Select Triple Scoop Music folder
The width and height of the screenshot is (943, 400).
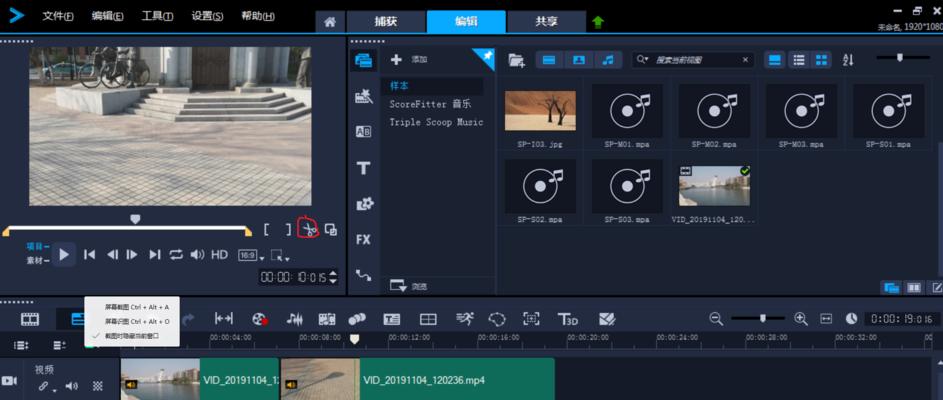pyautogui.click(x=436, y=122)
